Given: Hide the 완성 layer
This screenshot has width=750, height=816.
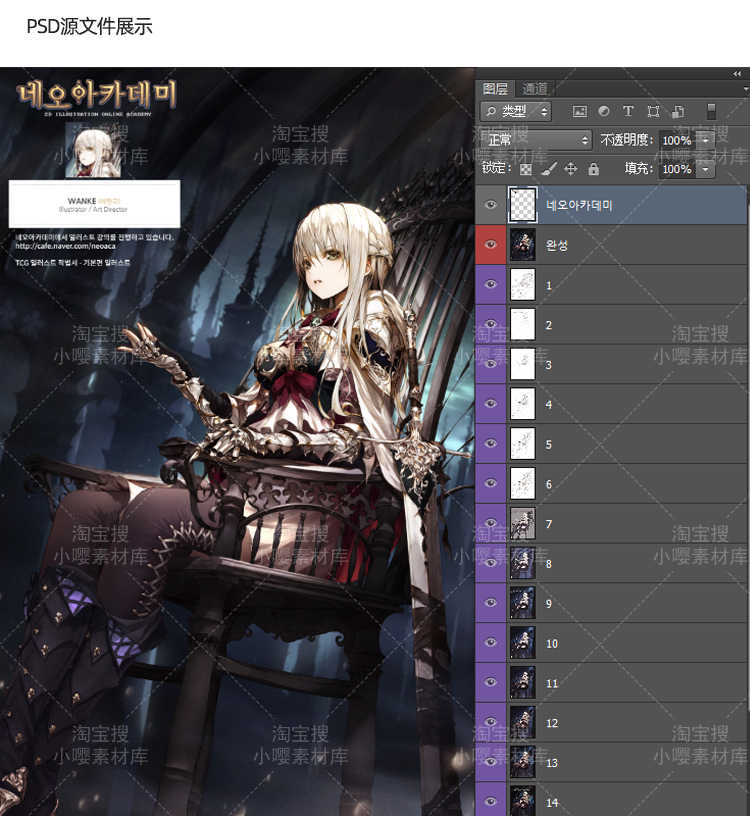Looking at the screenshot, I should pyautogui.click(x=490, y=245).
